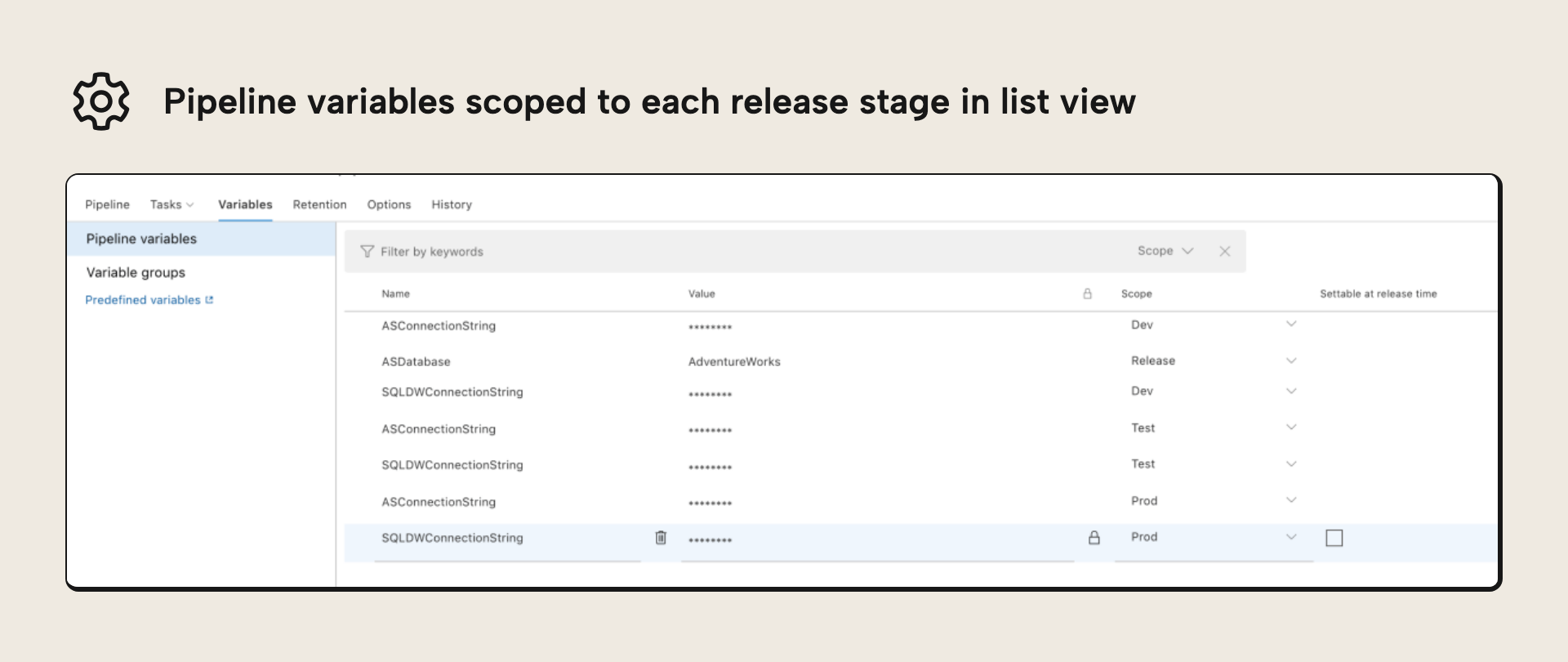
Task: Click the Settable at release time header
Action: (1379, 293)
